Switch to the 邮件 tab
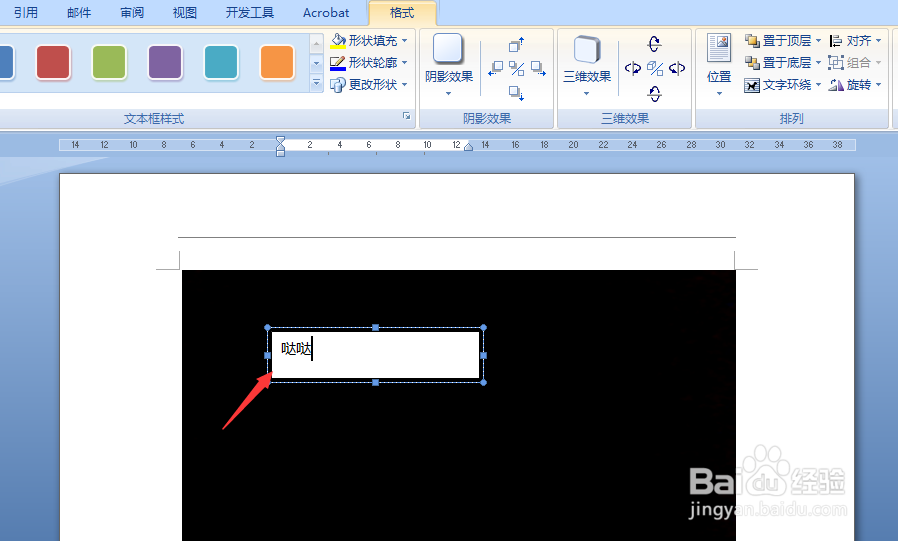Image resolution: width=898 pixels, height=541 pixels. point(79,13)
